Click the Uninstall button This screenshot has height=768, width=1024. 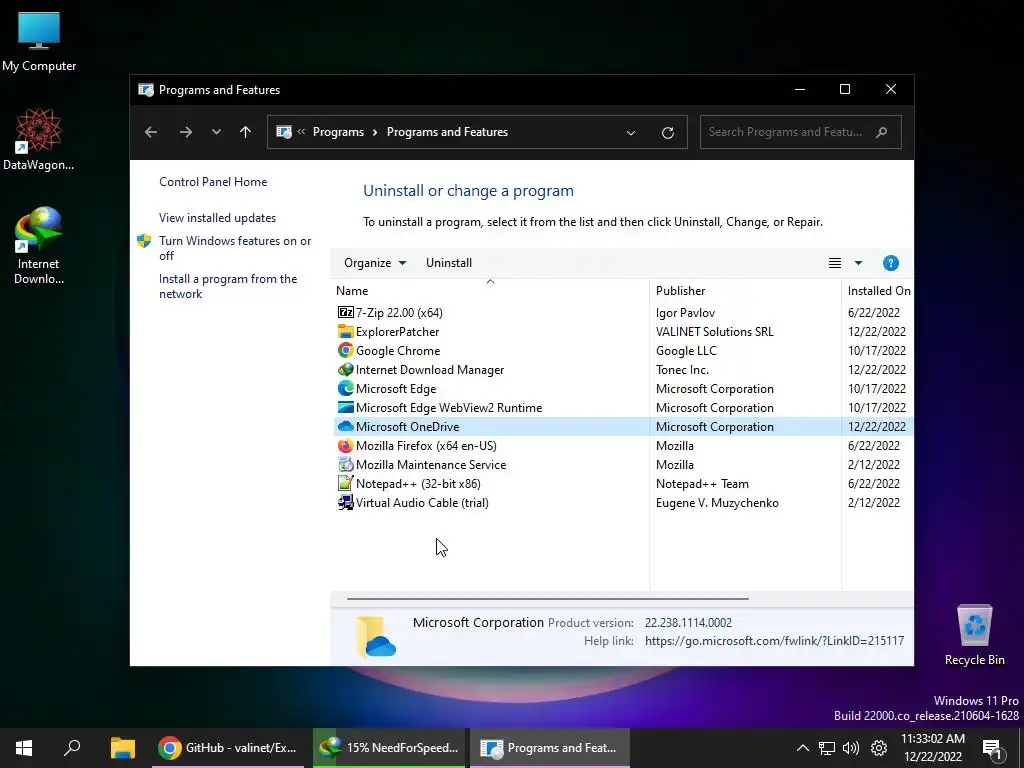tap(449, 263)
